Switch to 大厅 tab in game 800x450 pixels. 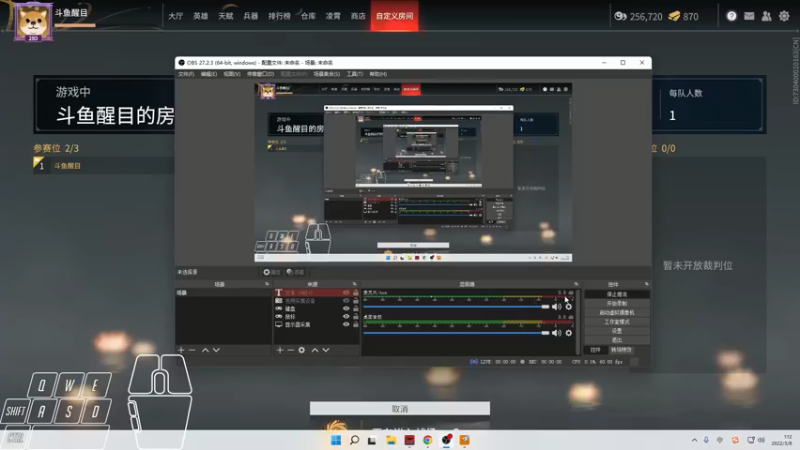click(176, 16)
